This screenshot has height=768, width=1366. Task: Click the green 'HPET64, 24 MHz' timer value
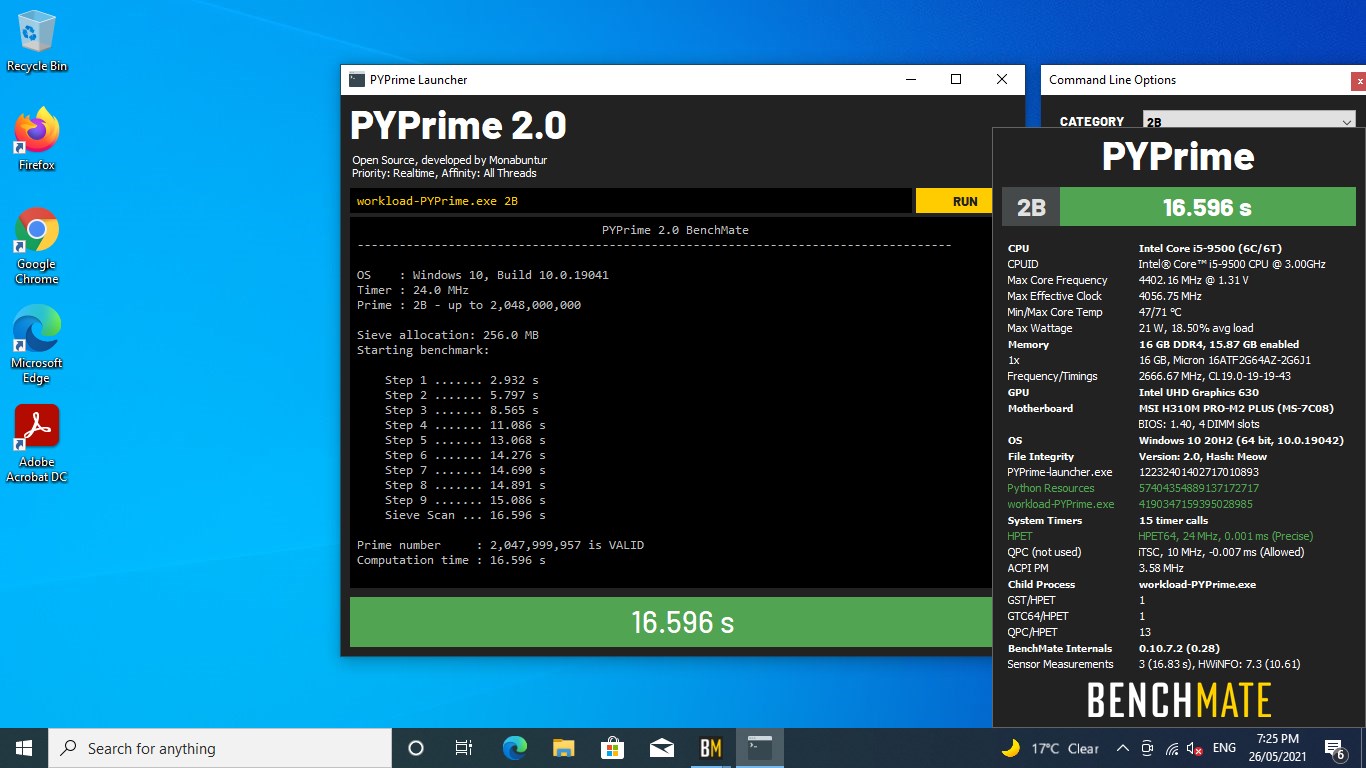[1226, 536]
